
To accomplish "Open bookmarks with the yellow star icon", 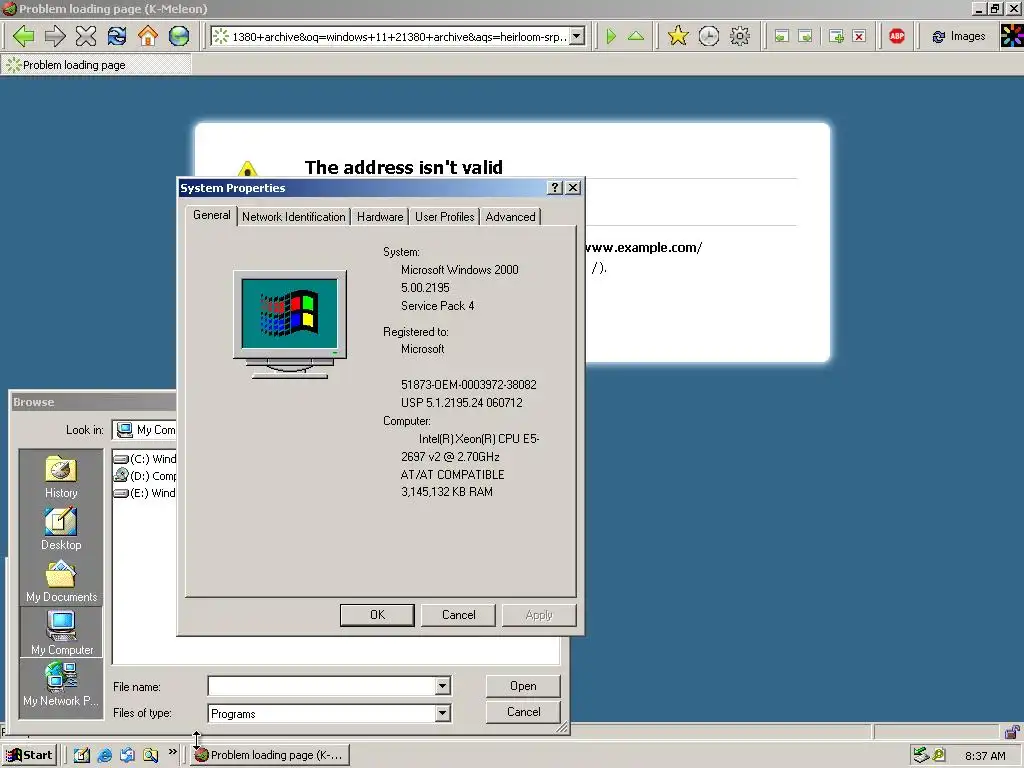I will pyautogui.click(x=678, y=36).
